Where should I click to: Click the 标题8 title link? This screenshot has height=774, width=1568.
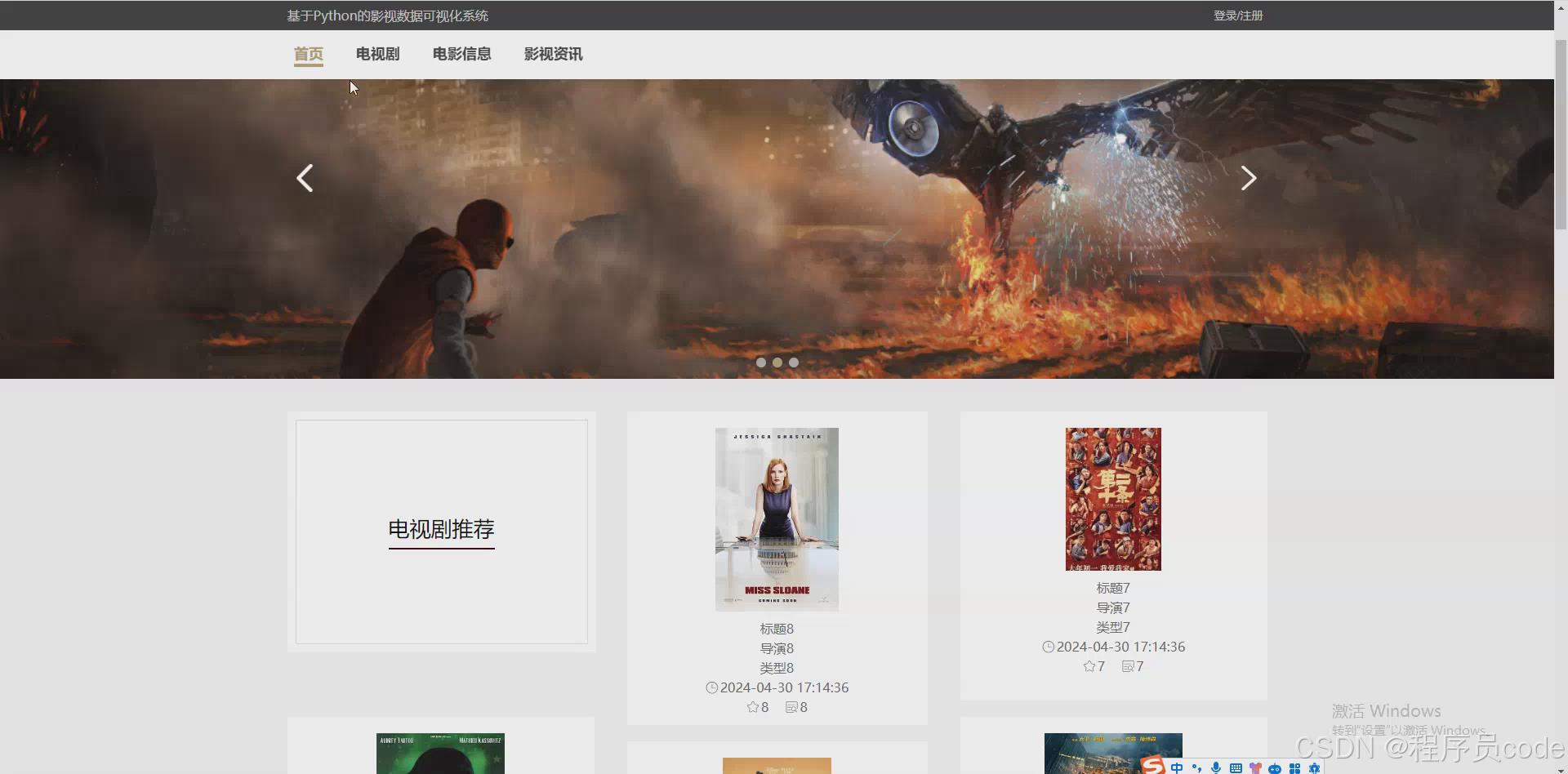coord(777,629)
